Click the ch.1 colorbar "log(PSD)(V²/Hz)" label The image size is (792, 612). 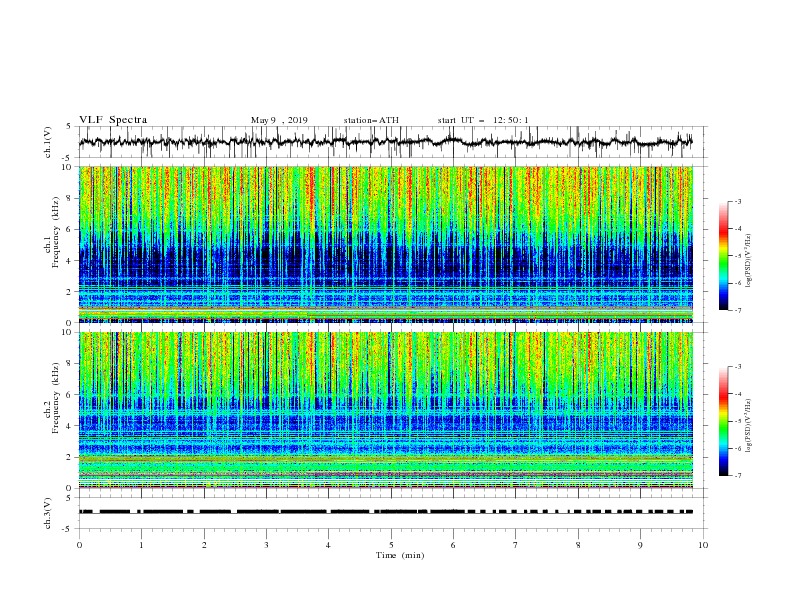[x=749, y=261]
